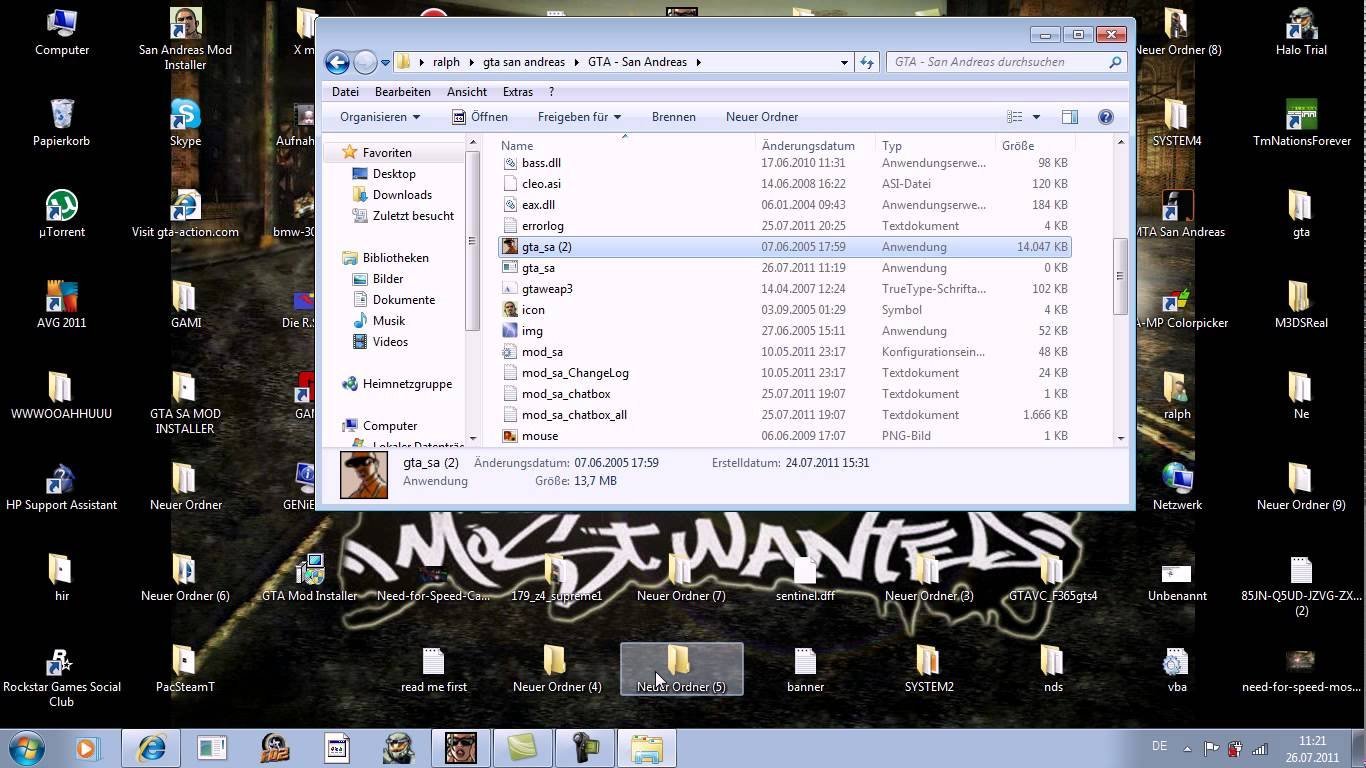Click the Neuer Ordner toolbar button

762,117
